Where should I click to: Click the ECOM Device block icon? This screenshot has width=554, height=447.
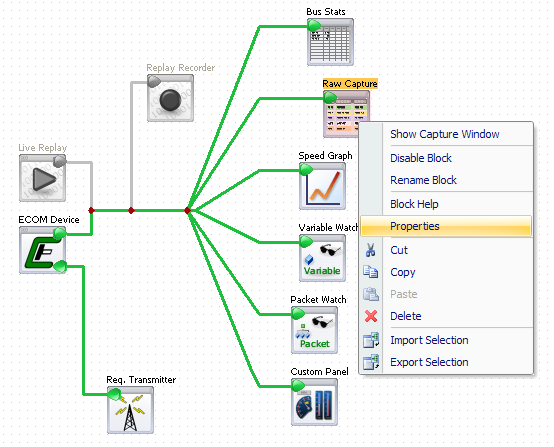42,250
